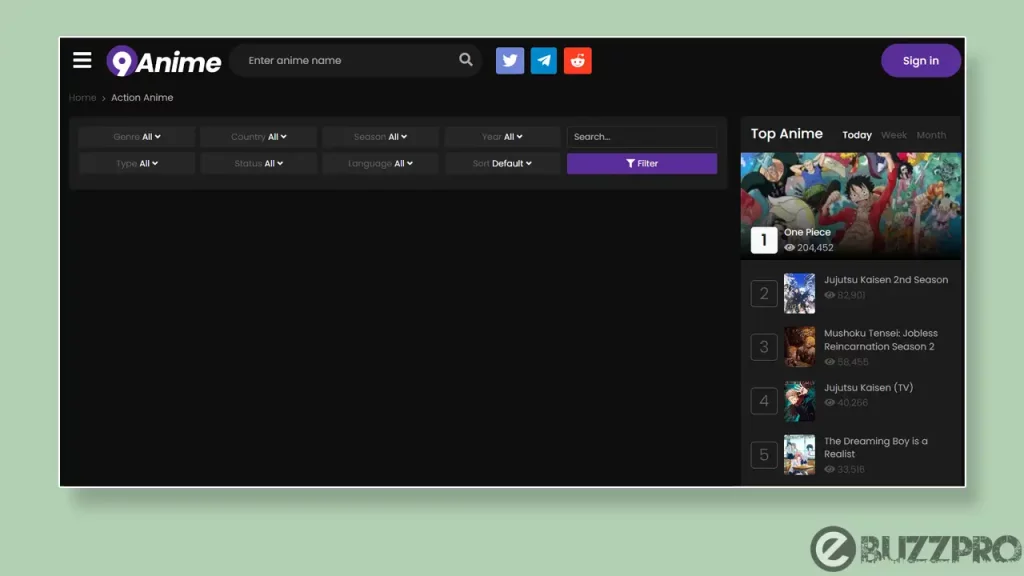Viewport: 1024px width, 576px height.
Task: Click the Action Anime breadcrumb text
Action: pyautogui.click(x=142, y=97)
